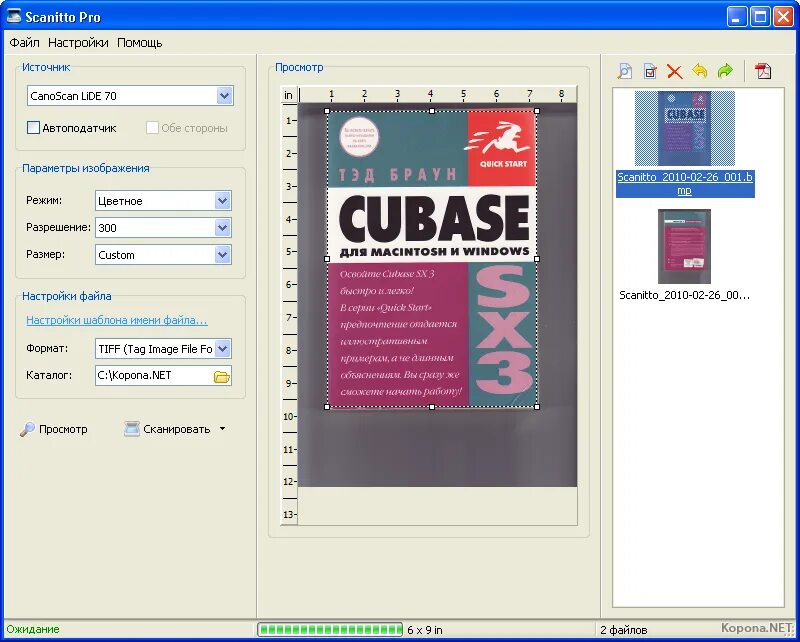
Task: Click the Scanitto Pro title bar icon
Action: 14,16
